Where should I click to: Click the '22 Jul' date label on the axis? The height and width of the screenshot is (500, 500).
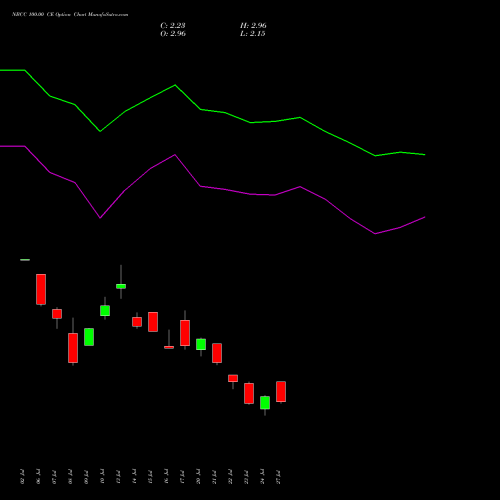[x=230, y=477]
